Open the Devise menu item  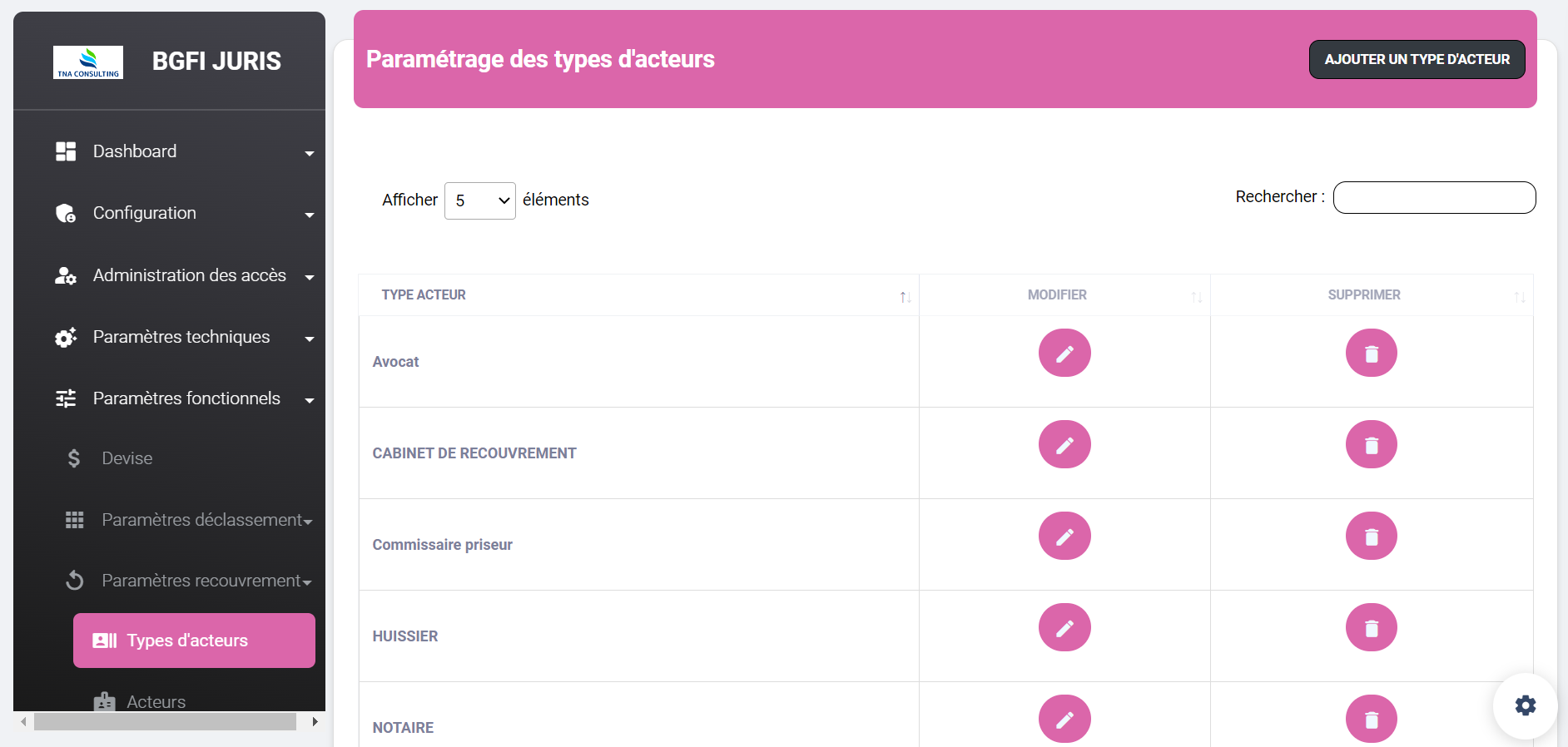click(127, 458)
